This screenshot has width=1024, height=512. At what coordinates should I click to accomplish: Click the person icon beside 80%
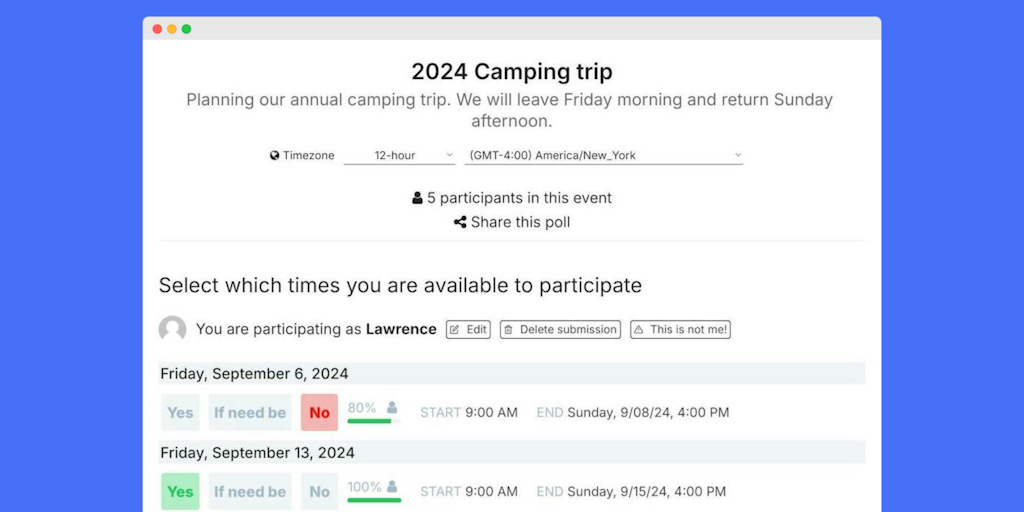point(392,407)
